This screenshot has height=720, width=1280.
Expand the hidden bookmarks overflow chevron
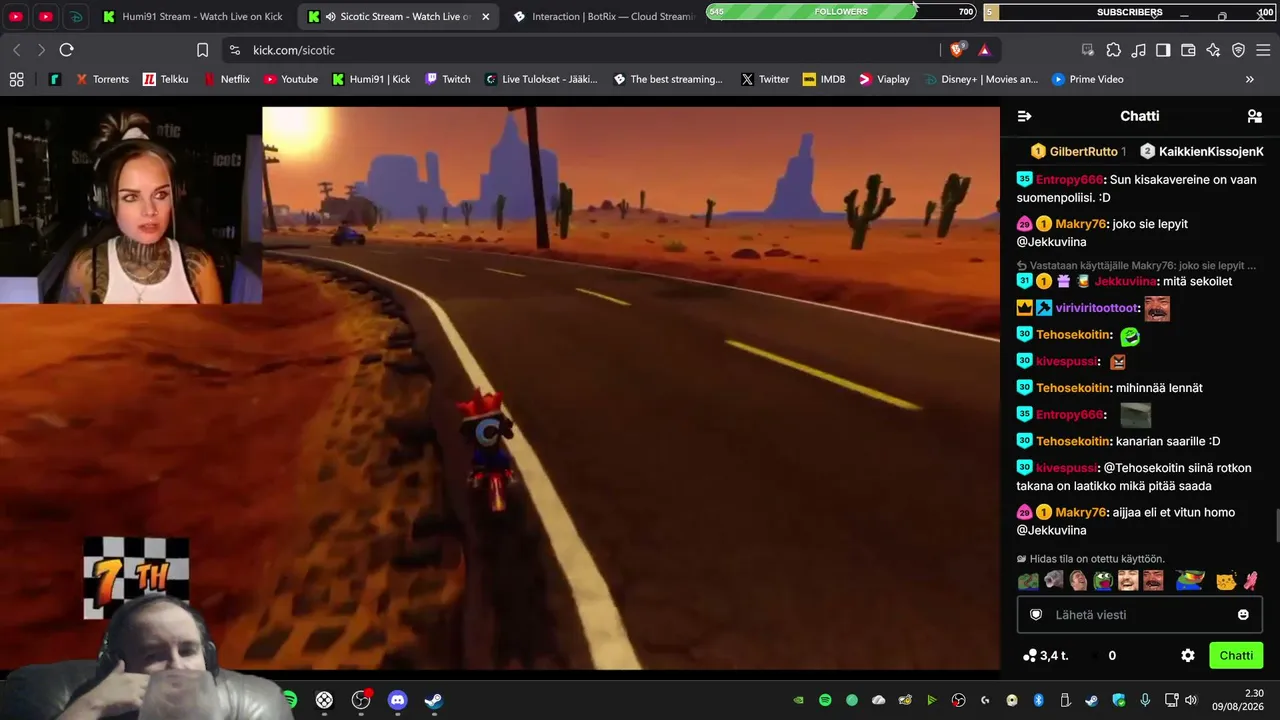[1249, 79]
